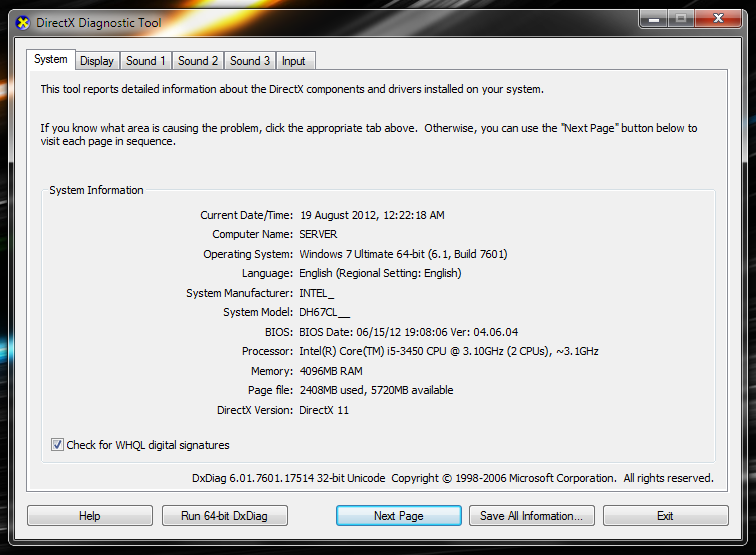
Task: Open the Display tab
Action: click(97, 61)
